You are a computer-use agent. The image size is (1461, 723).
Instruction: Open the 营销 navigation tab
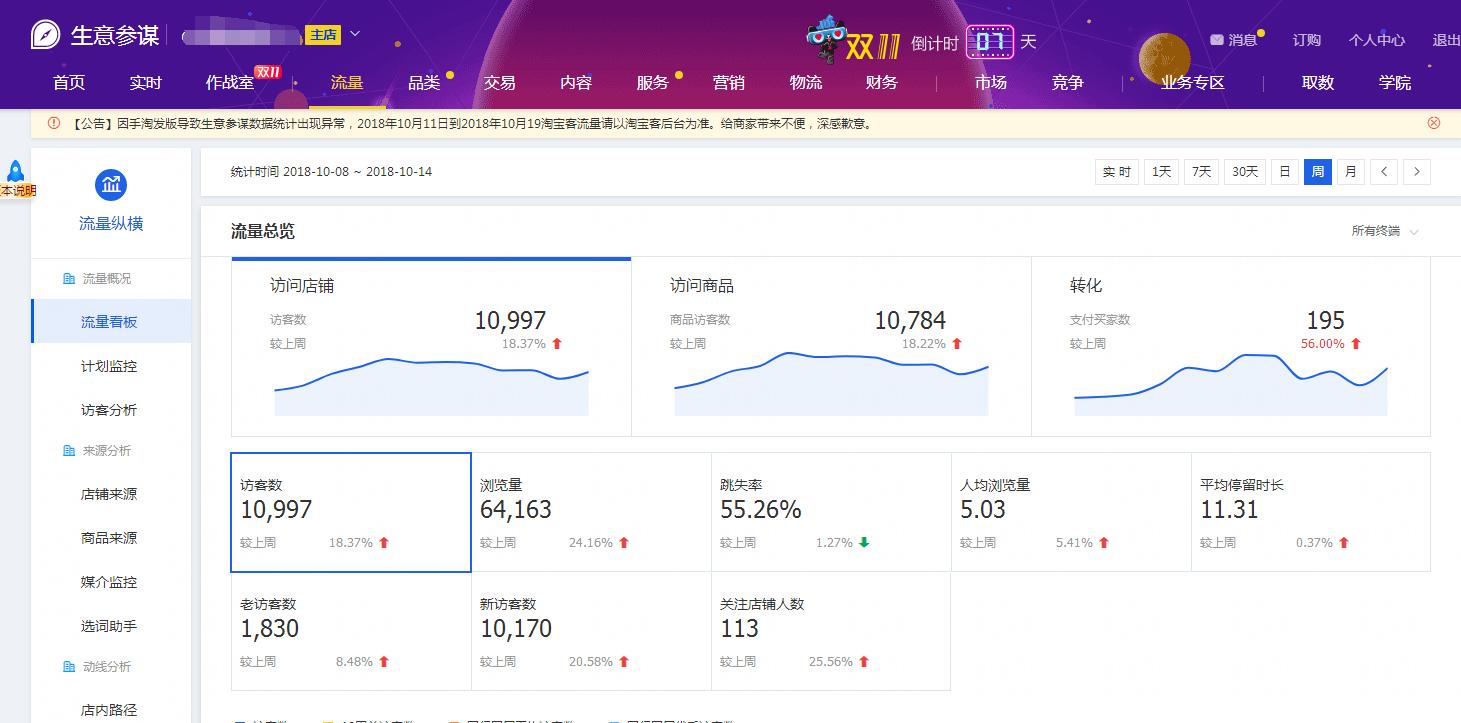coord(728,82)
